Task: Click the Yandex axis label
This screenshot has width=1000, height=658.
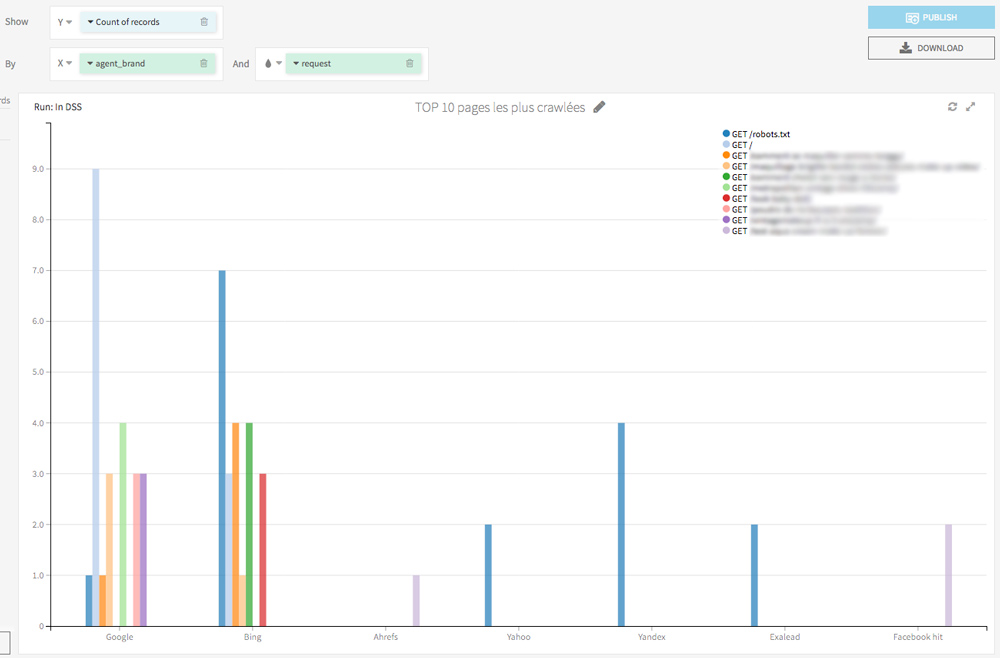Action: 652,637
